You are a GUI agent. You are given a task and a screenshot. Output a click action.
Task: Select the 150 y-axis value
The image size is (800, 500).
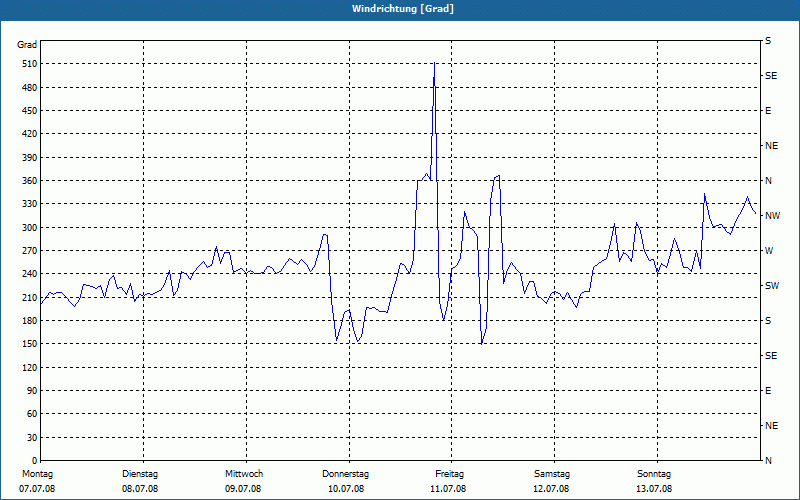point(30,344)
